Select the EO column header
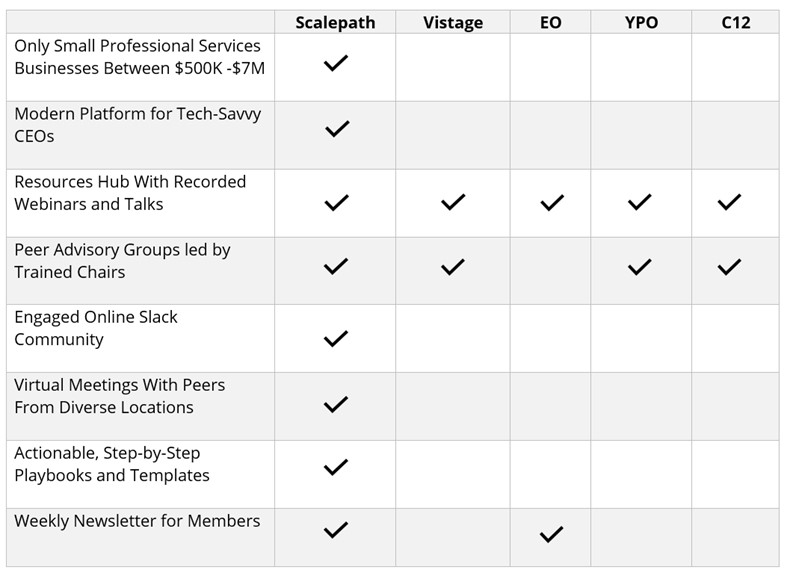Screen dimensions: 787x573 click(x=551, y=23)
